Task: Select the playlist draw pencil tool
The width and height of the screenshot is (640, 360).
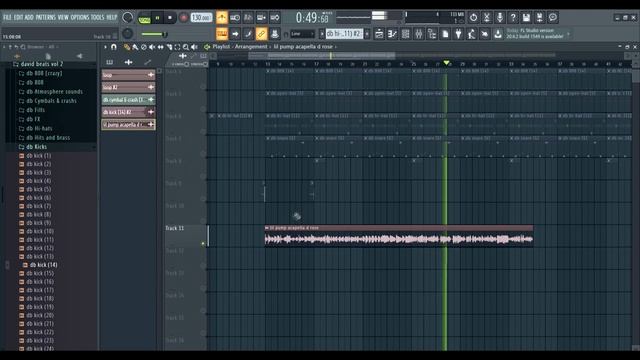Action: (x=127, y=47)
